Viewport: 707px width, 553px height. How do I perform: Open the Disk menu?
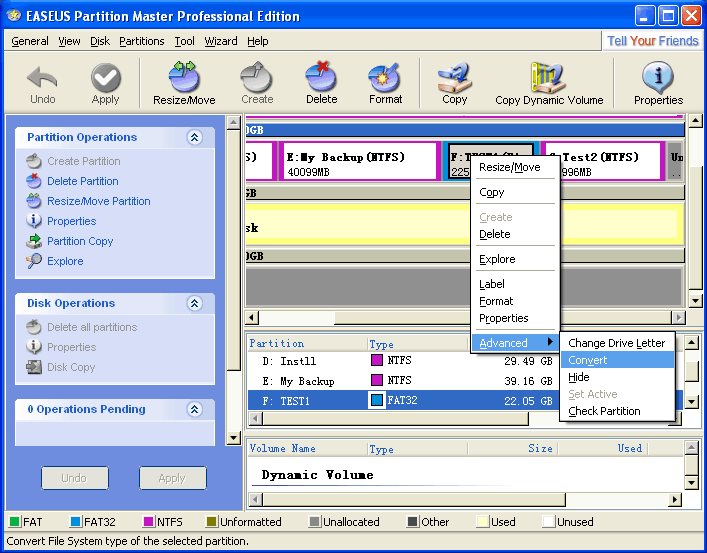100,41
